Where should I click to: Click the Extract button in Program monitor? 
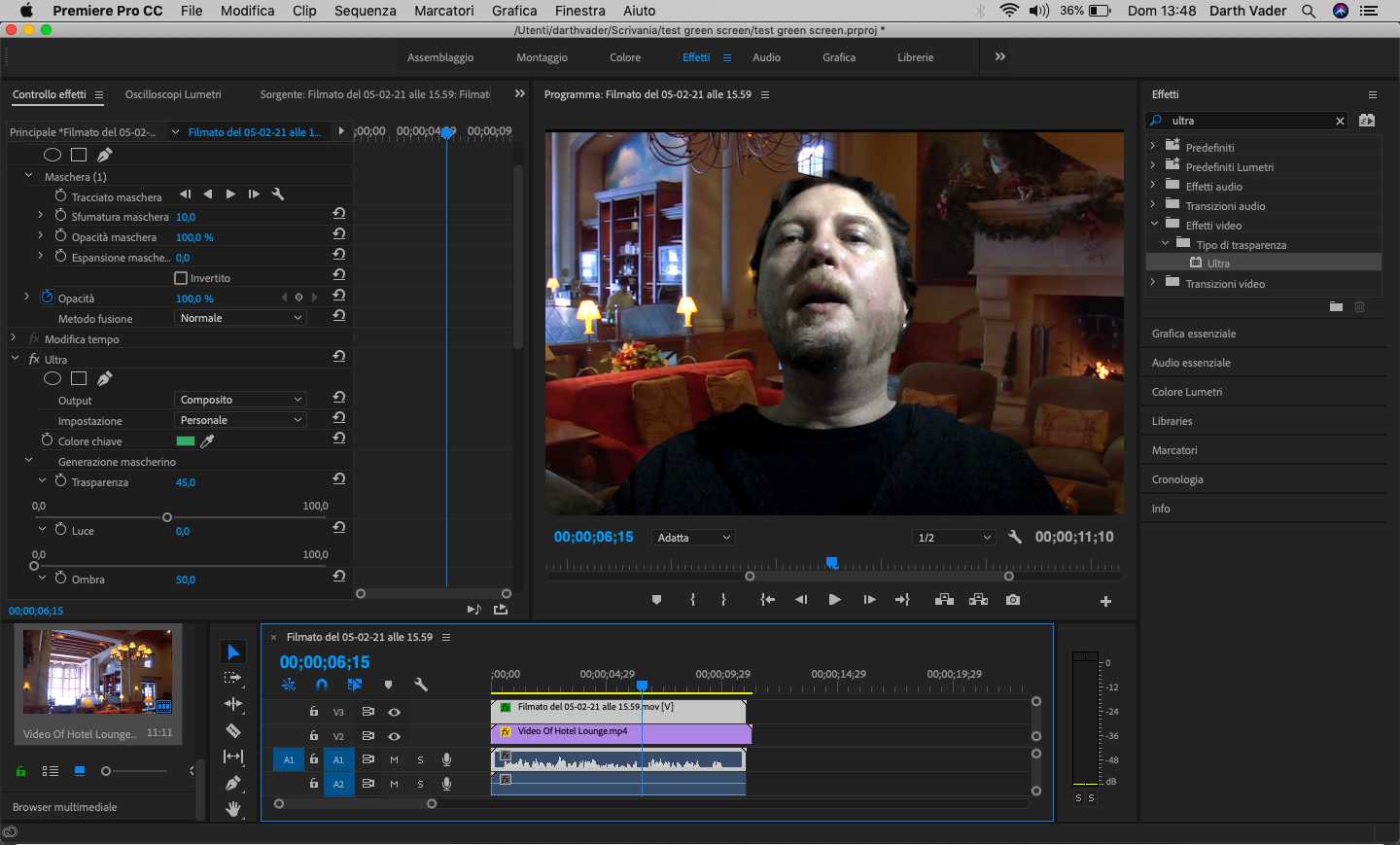(978, 600)
